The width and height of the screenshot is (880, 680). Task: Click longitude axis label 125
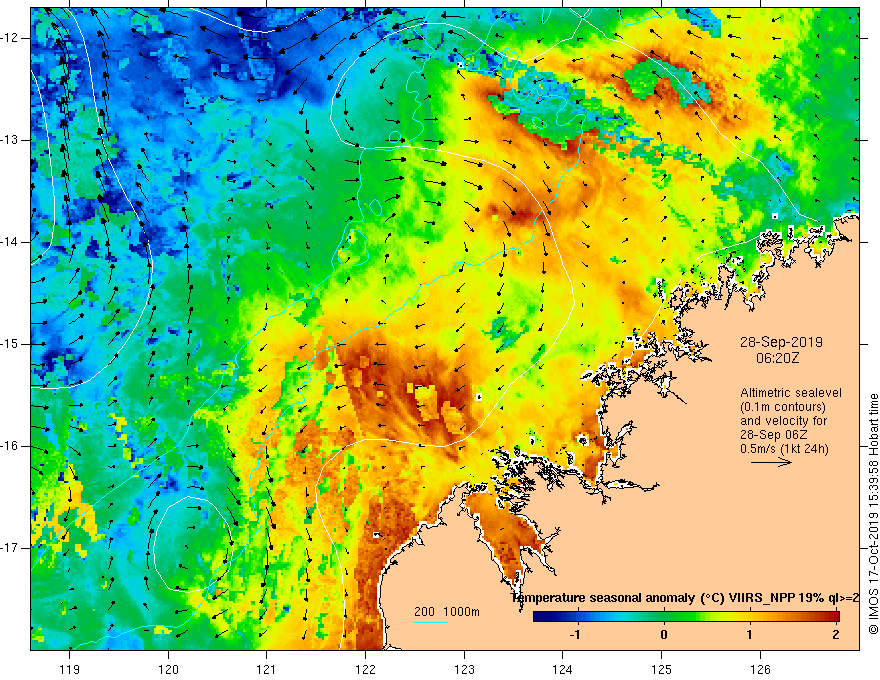(662, 669)
